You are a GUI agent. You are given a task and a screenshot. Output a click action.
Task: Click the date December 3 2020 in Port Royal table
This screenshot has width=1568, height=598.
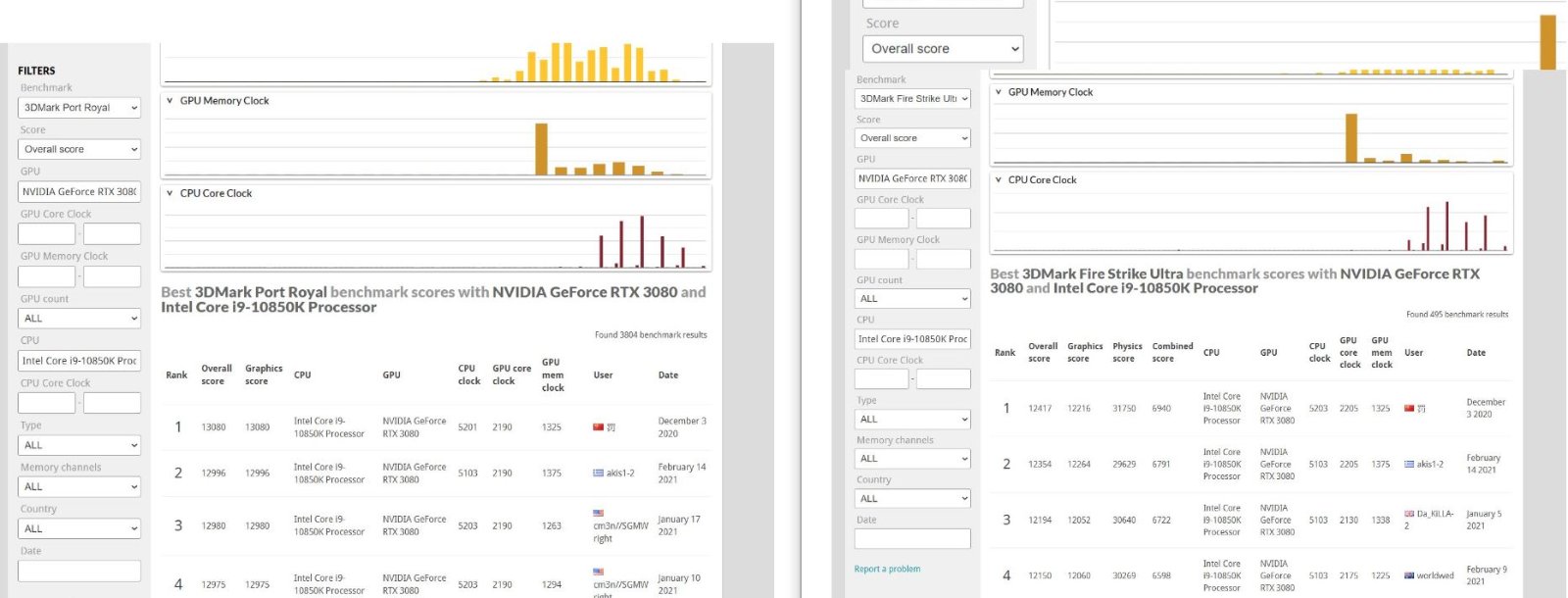click(682, 427)
